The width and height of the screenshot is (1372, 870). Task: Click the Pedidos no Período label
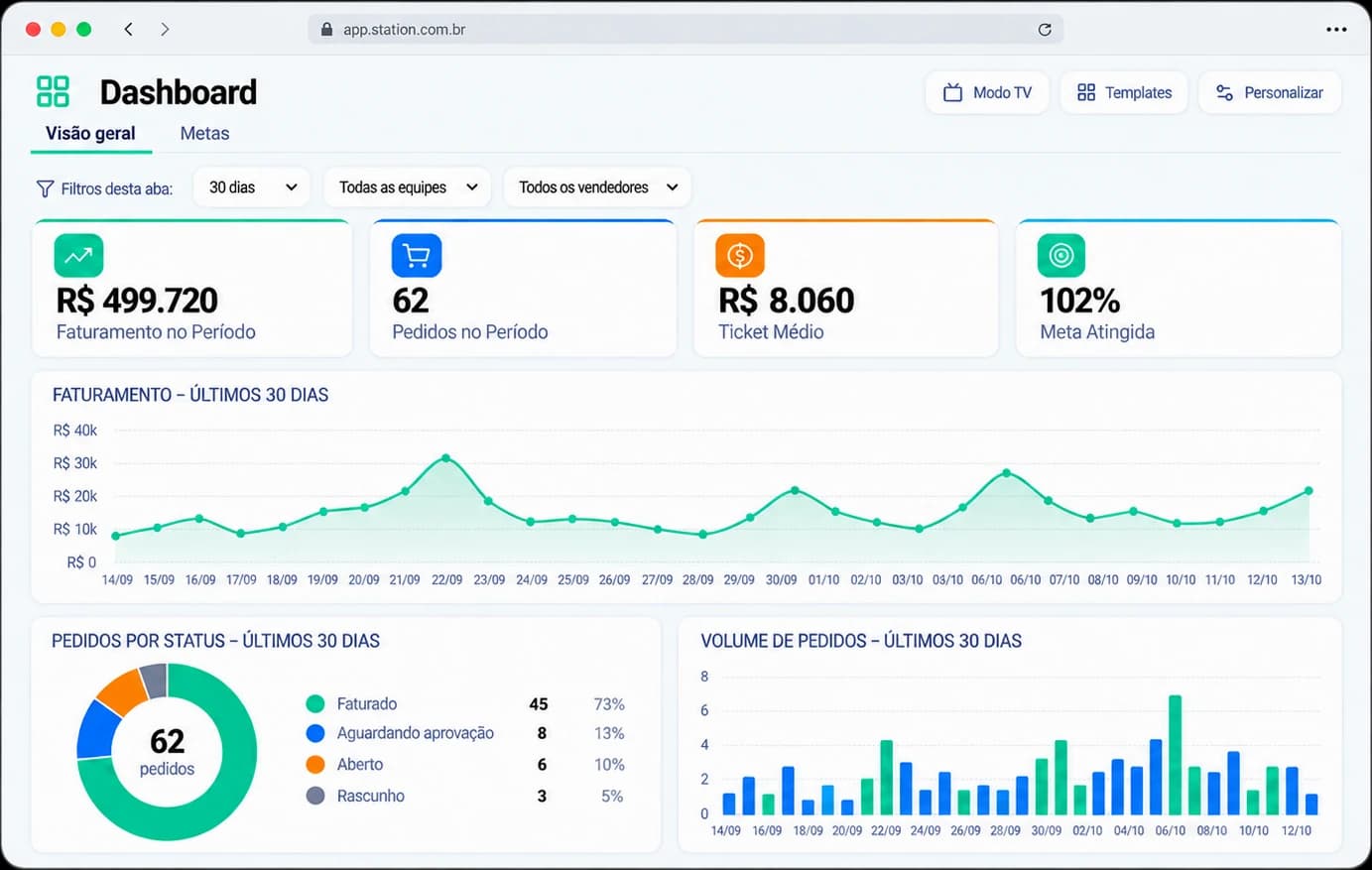pos(470,332)
